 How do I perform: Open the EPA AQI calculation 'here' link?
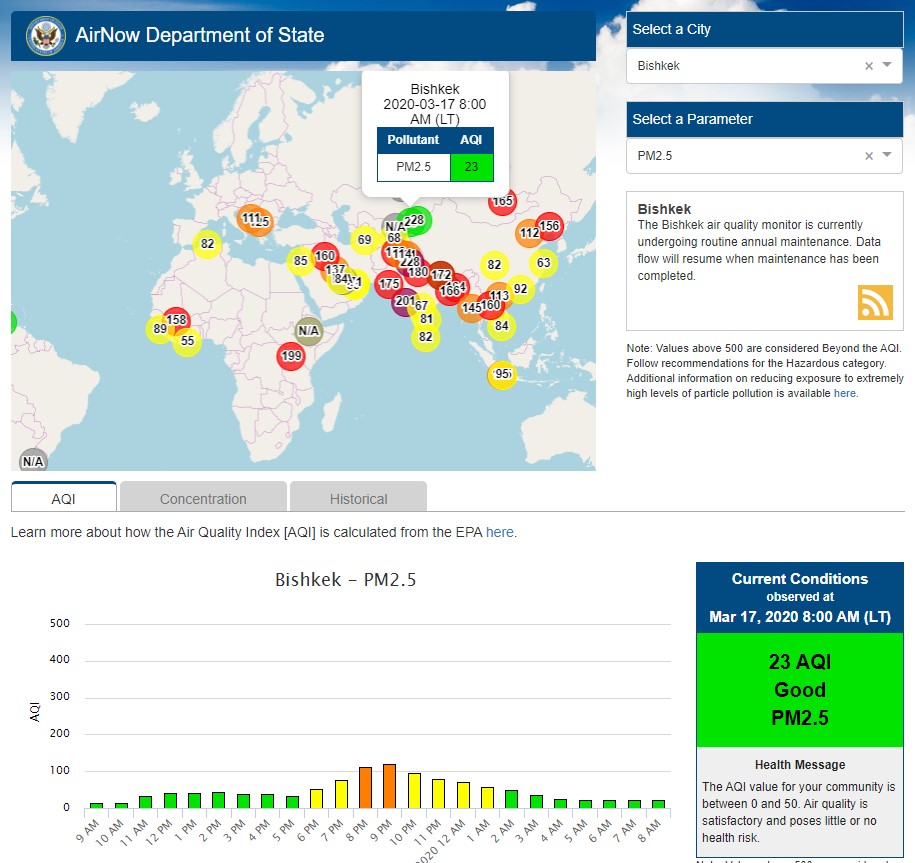click(500, 532)
